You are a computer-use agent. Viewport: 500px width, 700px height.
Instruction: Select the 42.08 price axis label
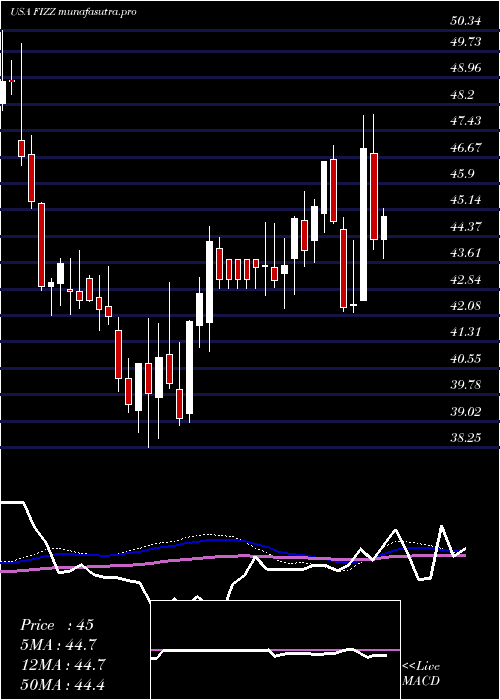(x=465, y=305)
